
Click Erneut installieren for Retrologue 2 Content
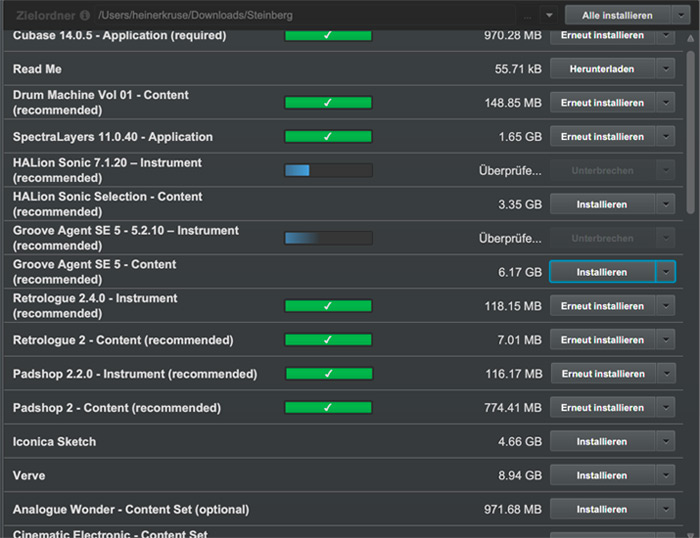coord(602,340)
